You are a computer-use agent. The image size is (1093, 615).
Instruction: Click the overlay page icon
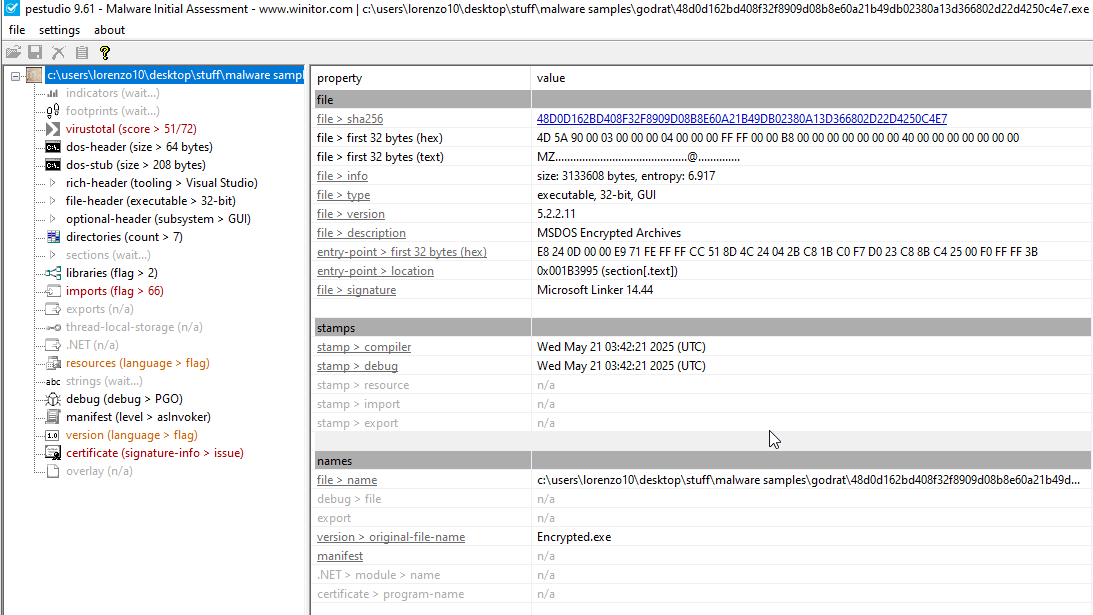53,471
